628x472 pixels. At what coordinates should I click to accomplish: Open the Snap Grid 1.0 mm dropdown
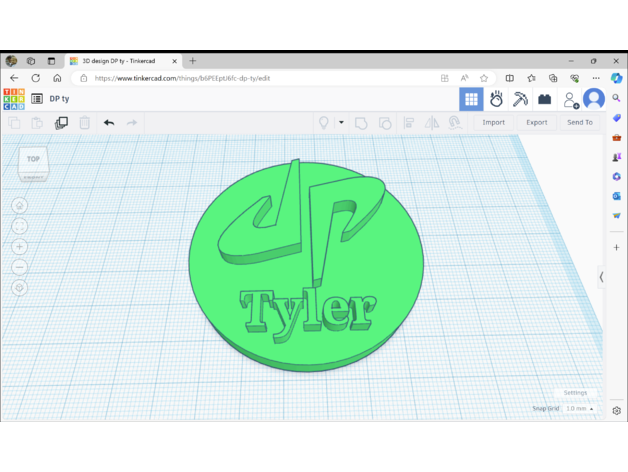(x=580, y=408)
